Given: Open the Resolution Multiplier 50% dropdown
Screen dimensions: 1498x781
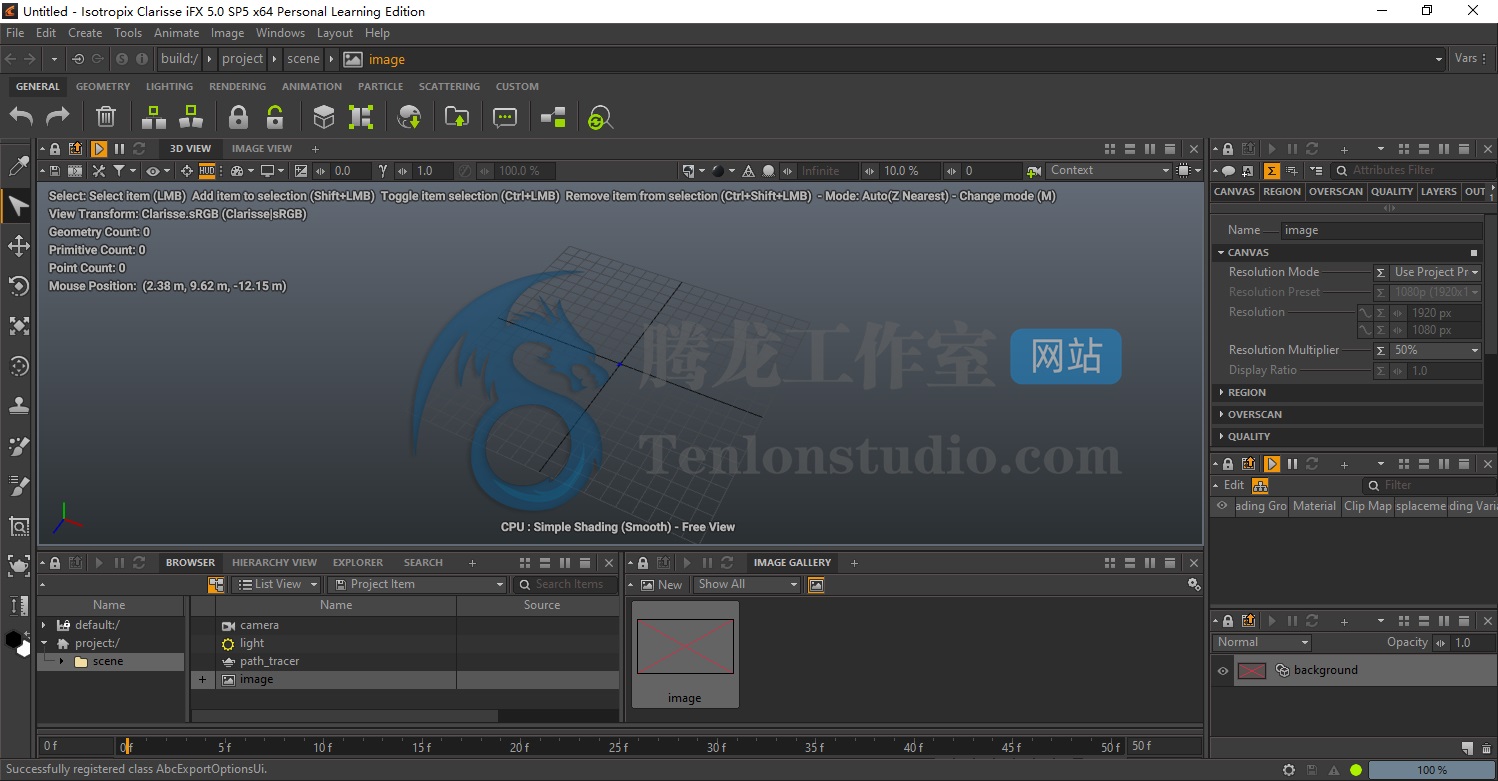Looking at the screenshot, I should click(1436, 350).
